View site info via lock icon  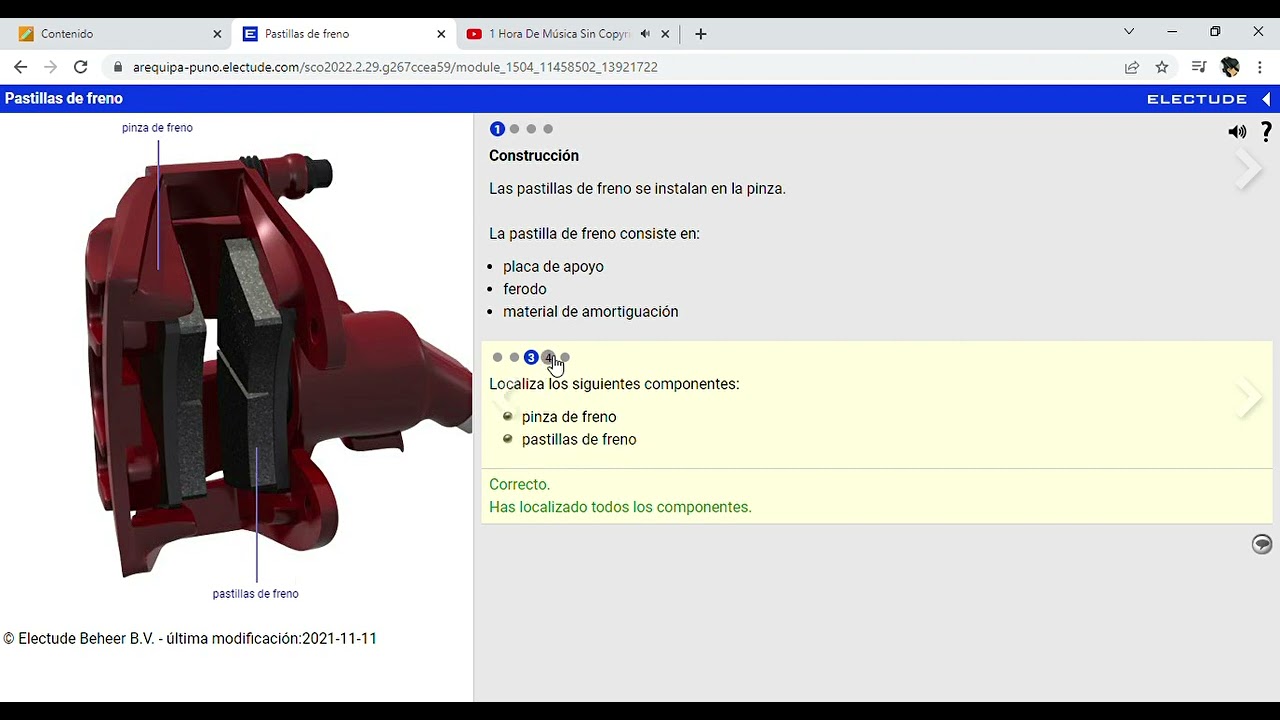[118, 67]
